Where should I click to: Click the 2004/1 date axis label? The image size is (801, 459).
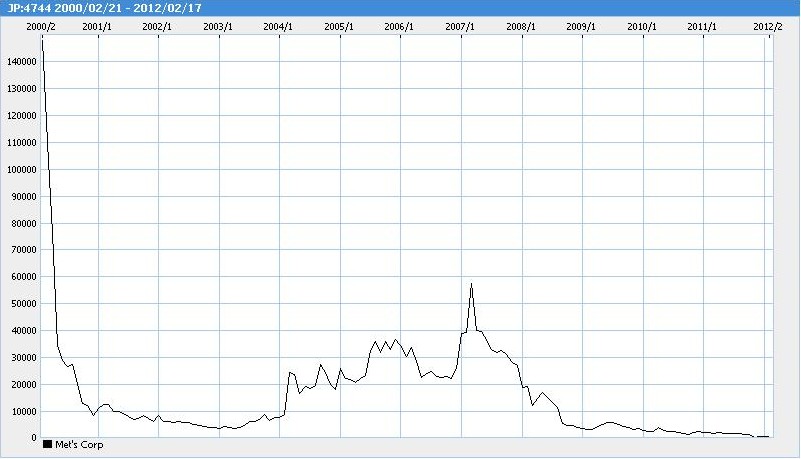click(x=278, y=27)
